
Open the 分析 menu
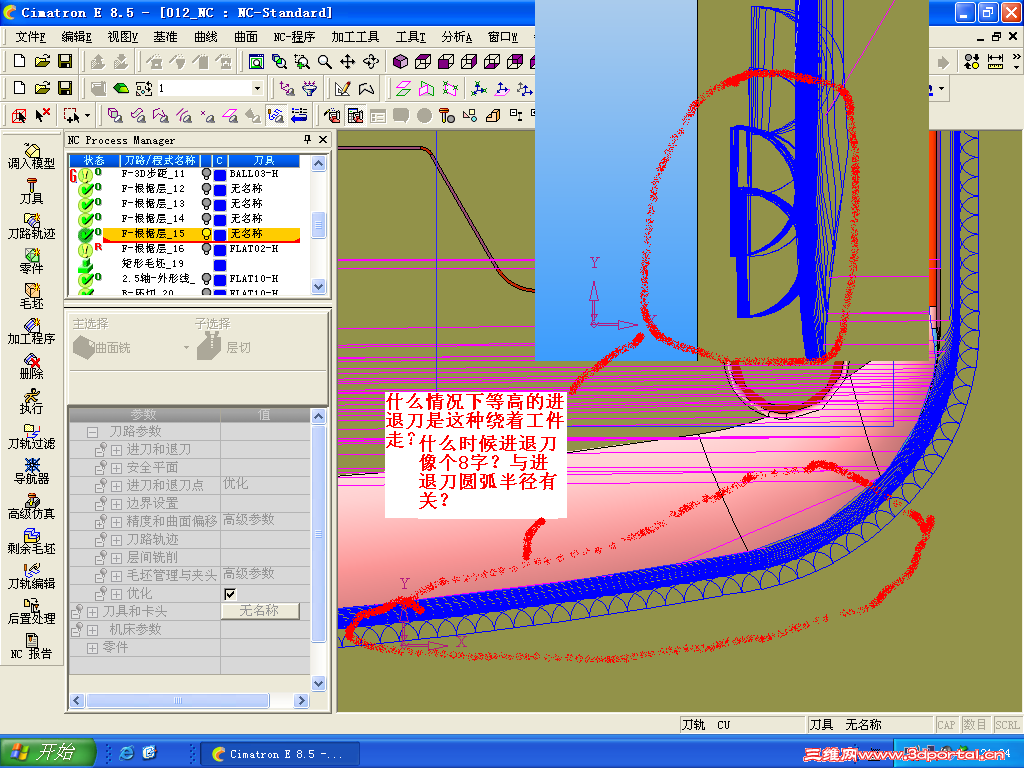[x=456, y=37]
